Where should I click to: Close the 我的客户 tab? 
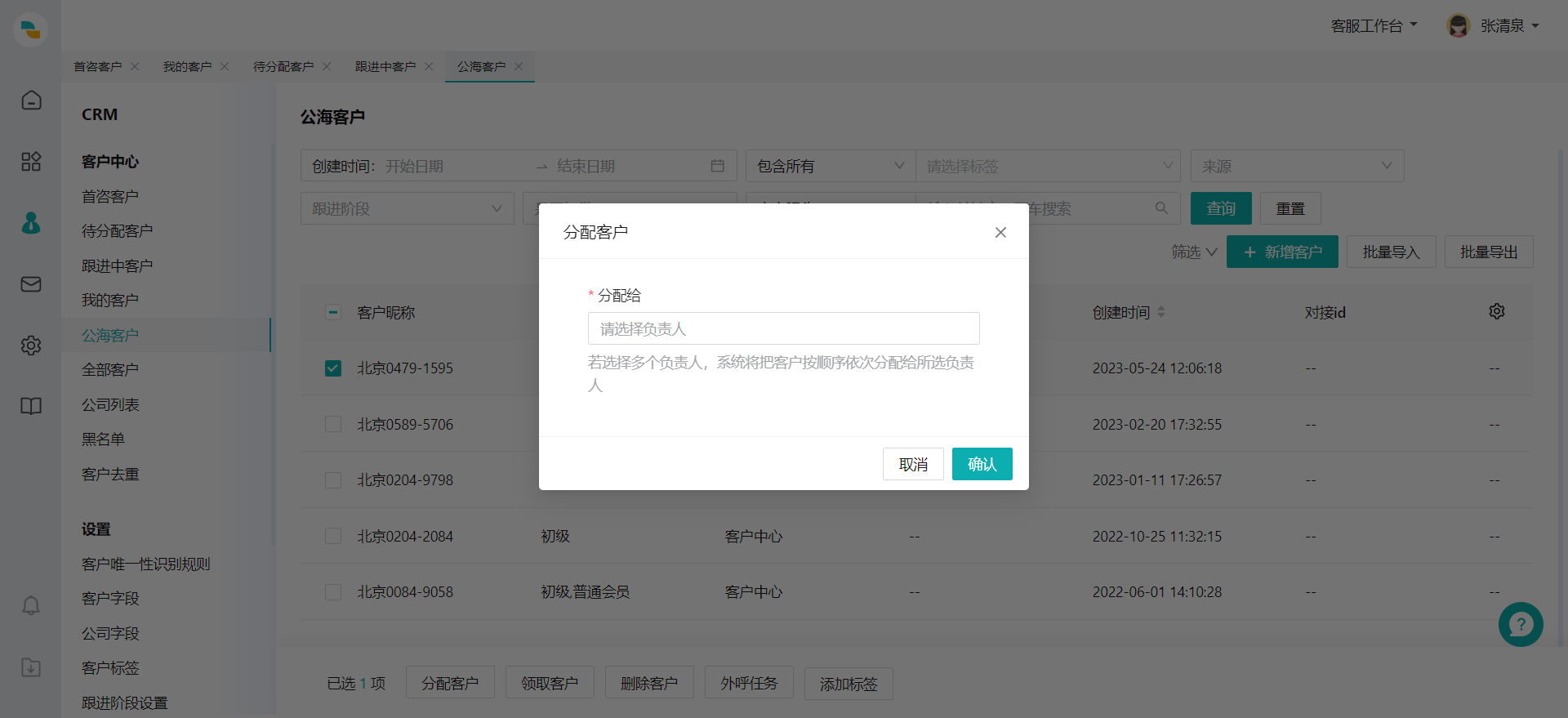225,66
